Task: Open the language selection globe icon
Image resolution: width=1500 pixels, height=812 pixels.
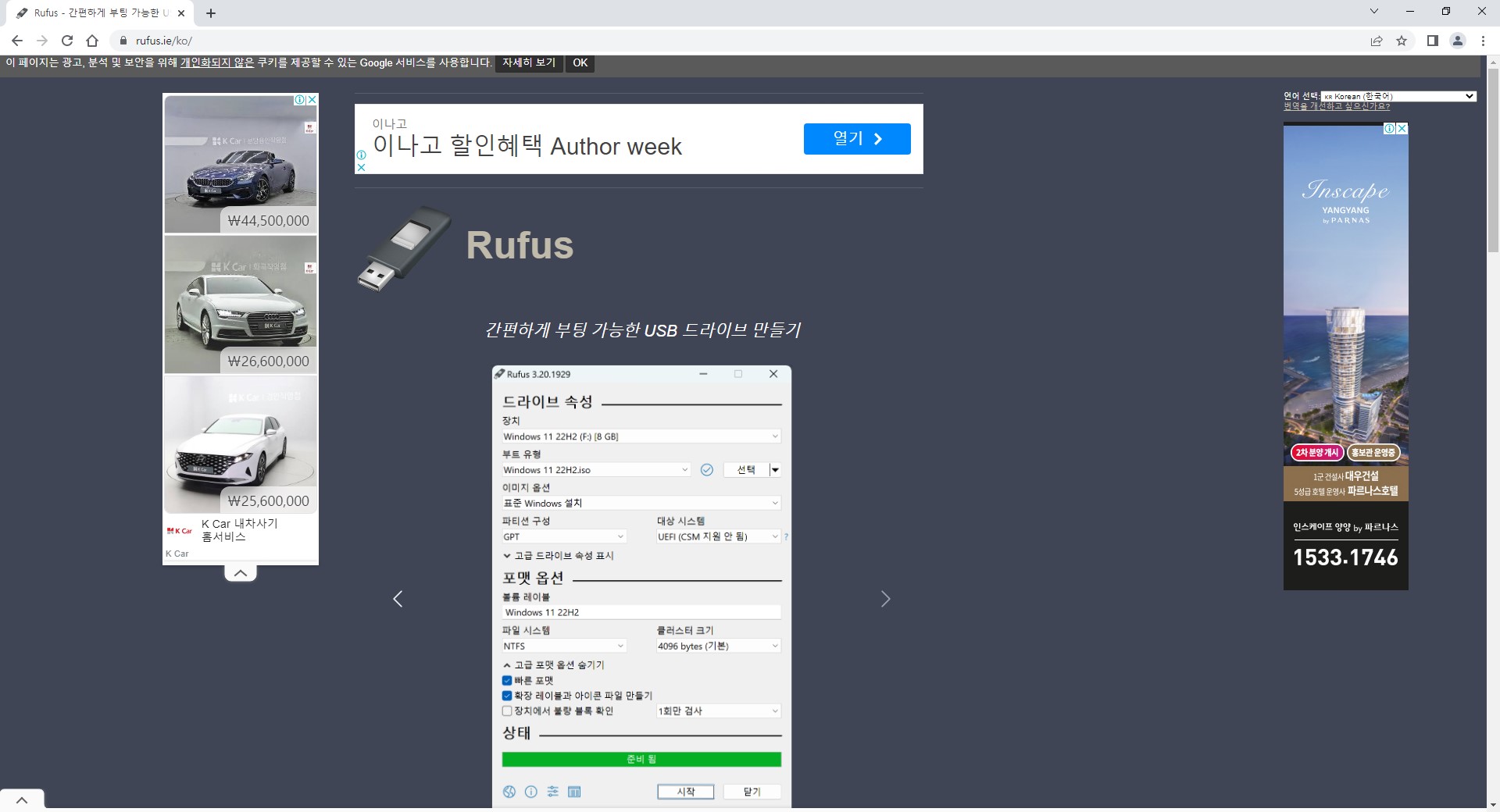Action: pos(510,792)
